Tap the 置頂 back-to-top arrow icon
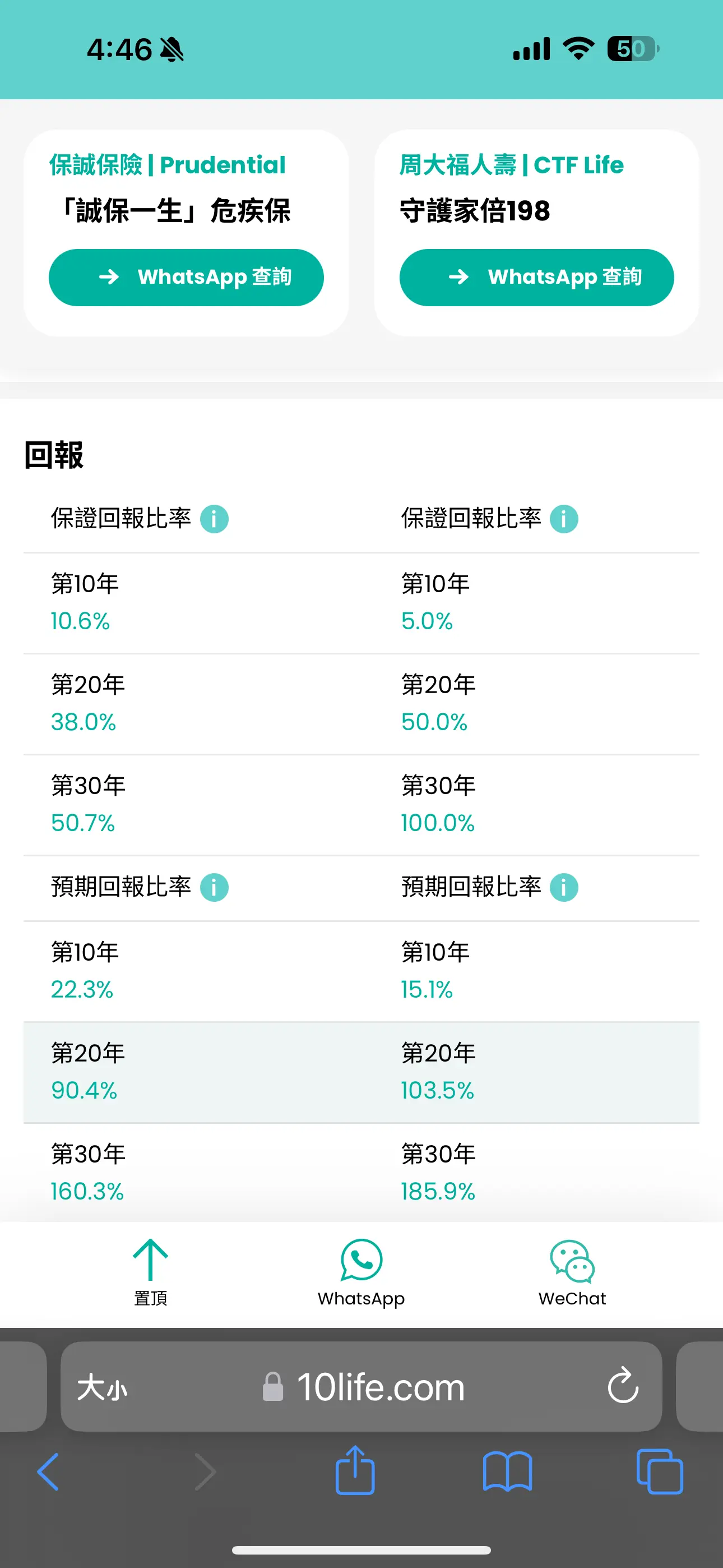The image size is (723, 1568). pos(150,1260)
